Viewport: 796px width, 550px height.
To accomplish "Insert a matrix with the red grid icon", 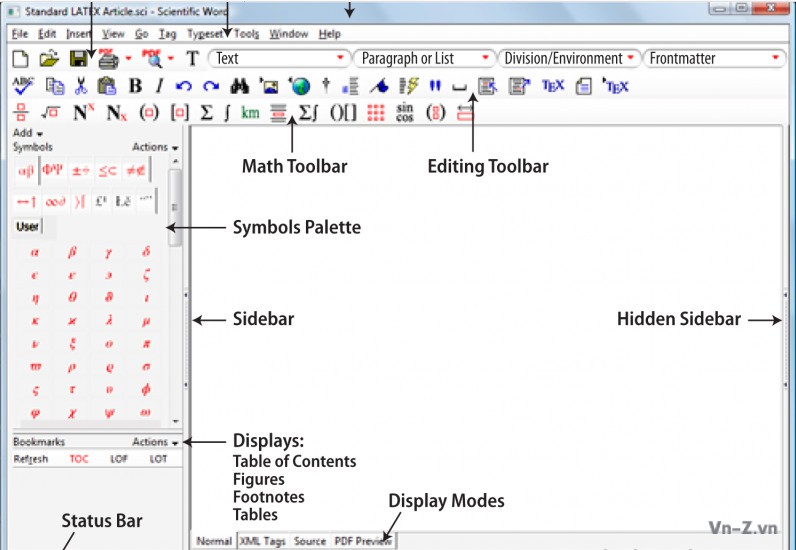I will pyautogui.click(x=376, y=113).
